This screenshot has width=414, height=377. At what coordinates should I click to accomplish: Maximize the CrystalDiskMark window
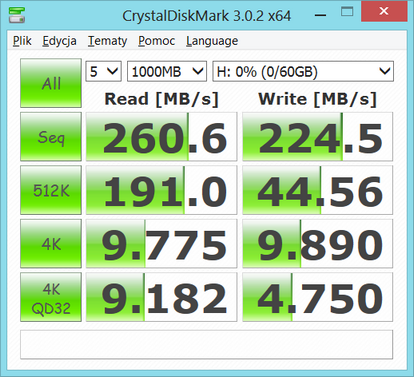[x=347, y=13]
